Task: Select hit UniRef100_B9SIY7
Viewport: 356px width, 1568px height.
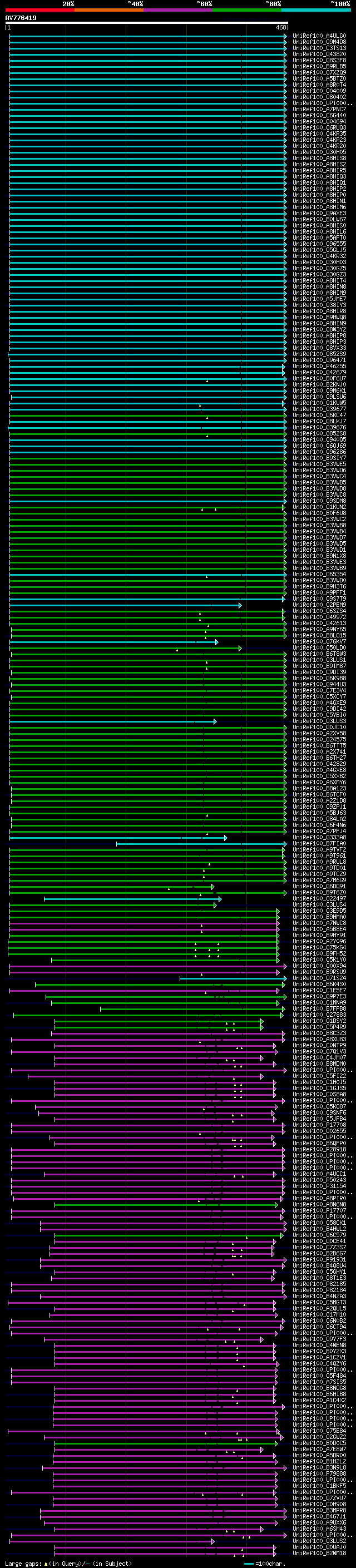Action: point(319,458)
